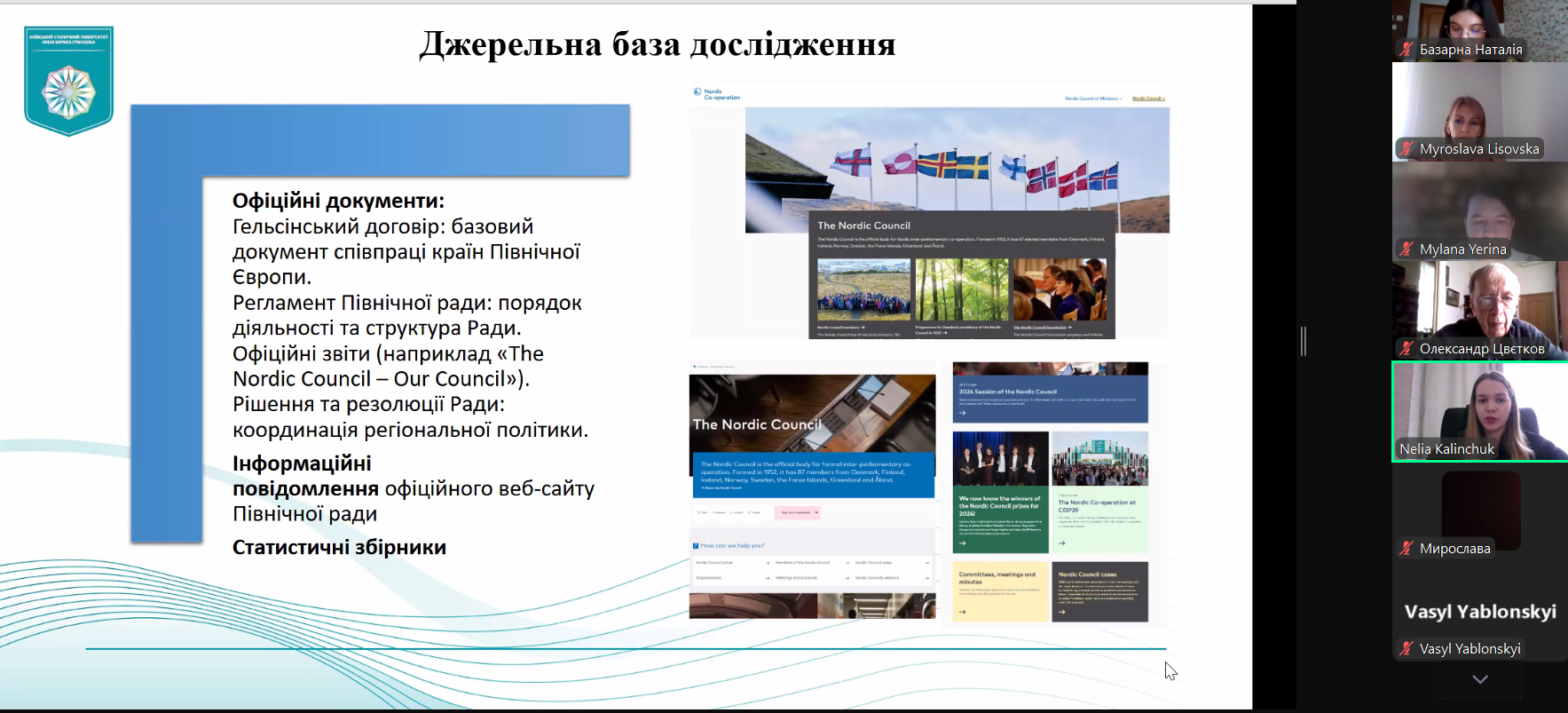Click the Nordic Co-operation logo in website screenshot
Viewport: 1568px width, 713px height.
click(716, 94)
